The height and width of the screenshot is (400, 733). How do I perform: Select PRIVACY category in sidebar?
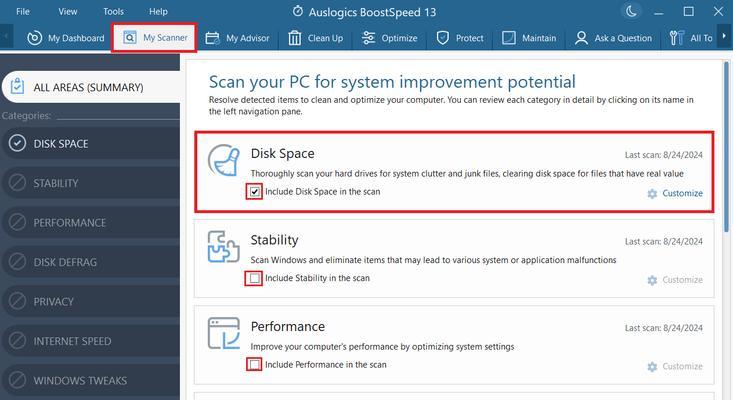point(91,301)
